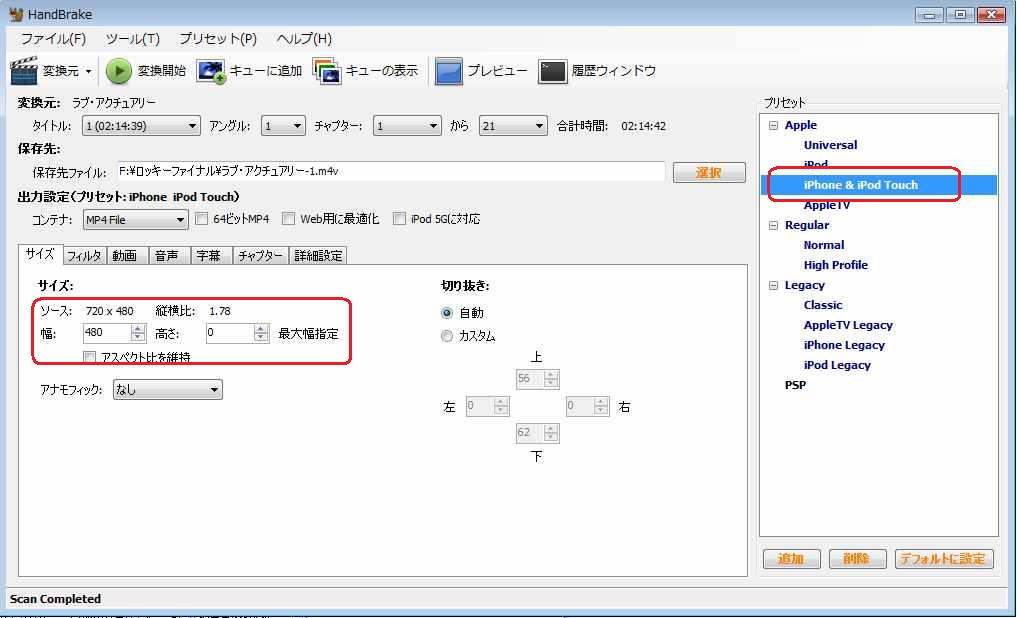Toggle the Web用に最適化 checkbox
1017x618 pixels.
point(289,219)
